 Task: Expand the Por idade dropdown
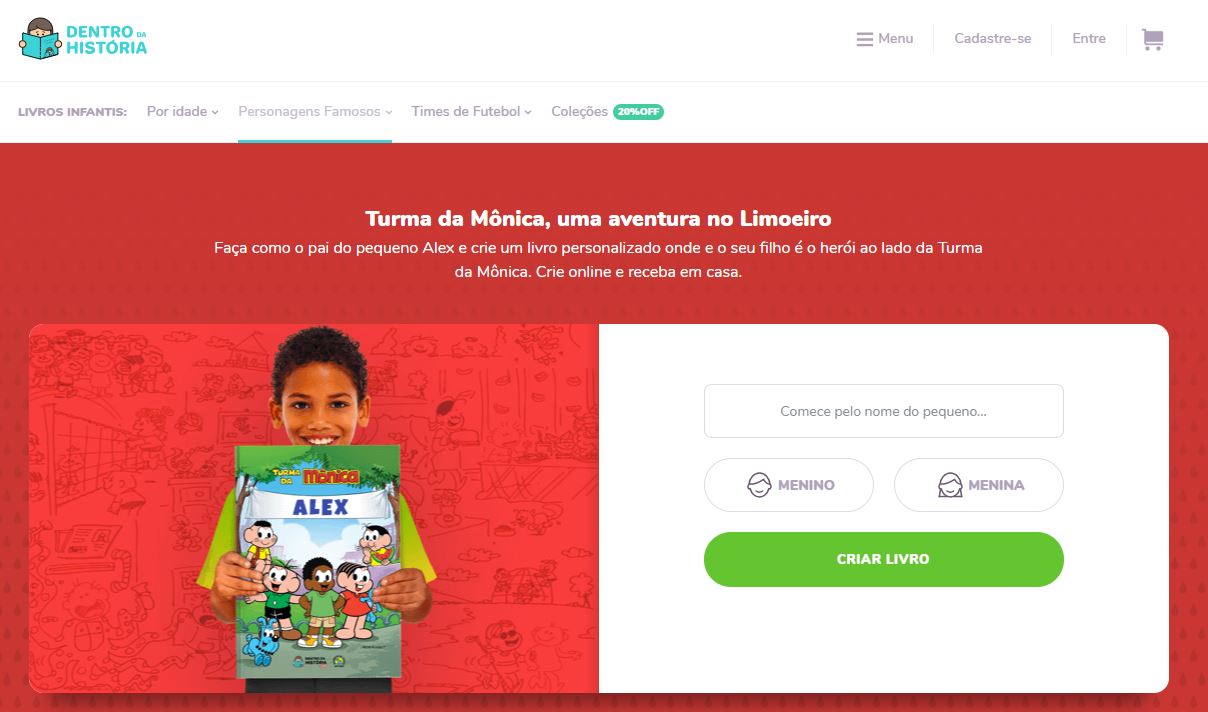tap(183, 112)
